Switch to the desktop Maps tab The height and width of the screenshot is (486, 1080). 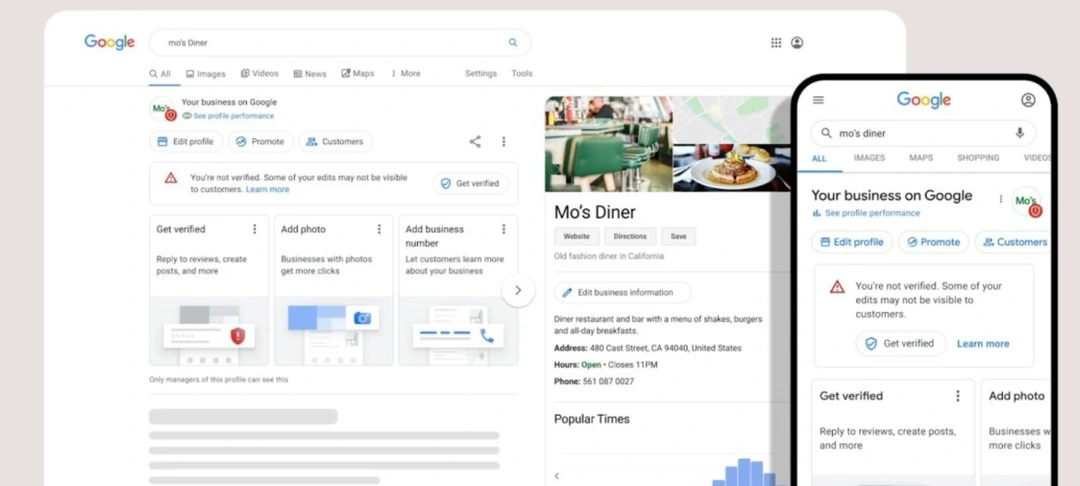coord(358,74)
